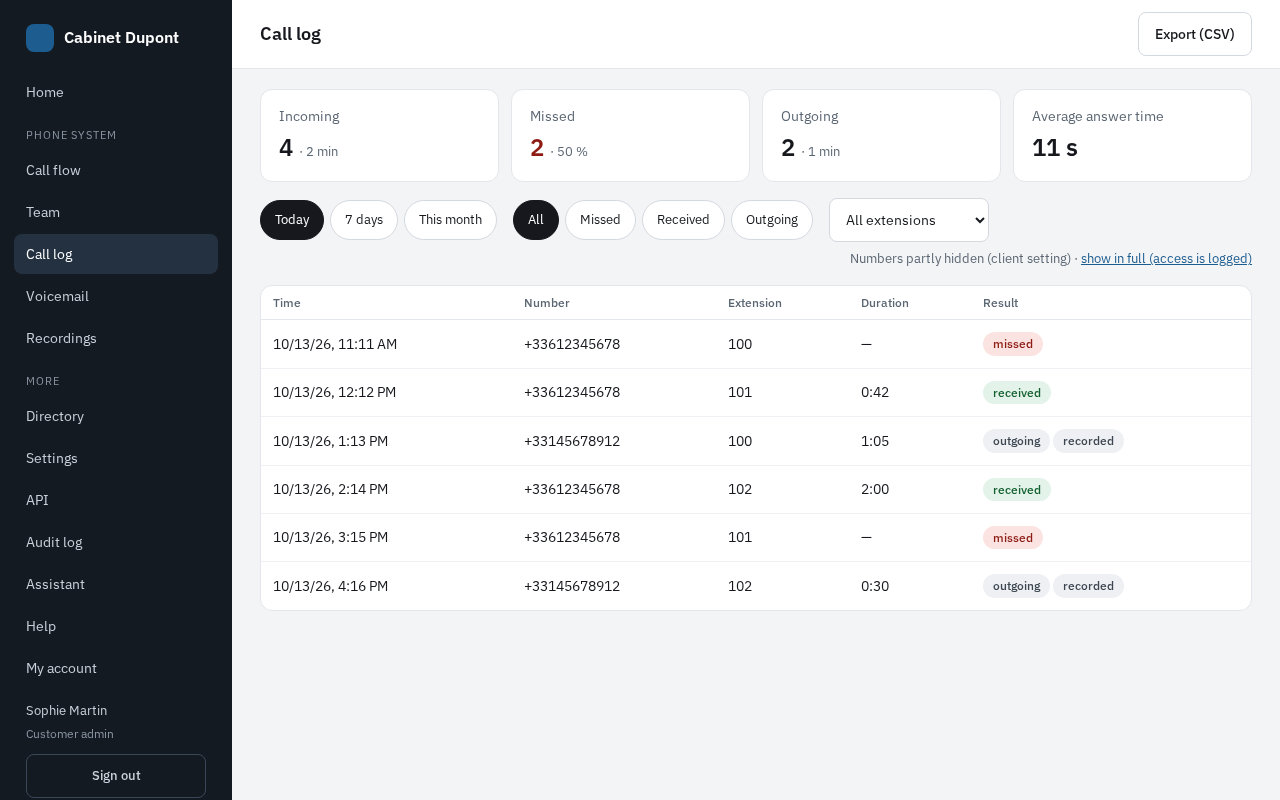
Task: Click the Outgoing calls stat card
Action: (881, 136)
